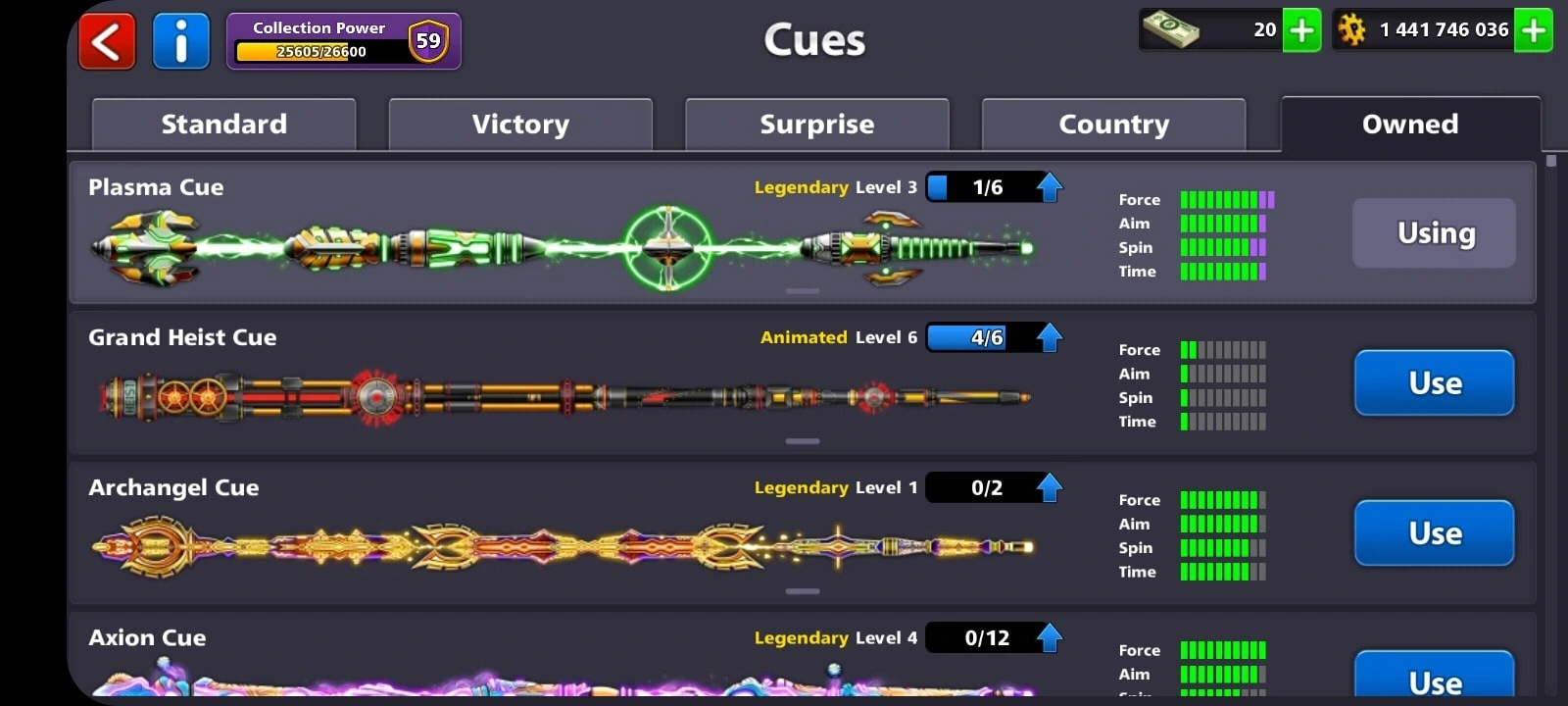This screenshot has height=706, width=1568.
Task: Tap the red back arrow button
Action: (107, 41)
